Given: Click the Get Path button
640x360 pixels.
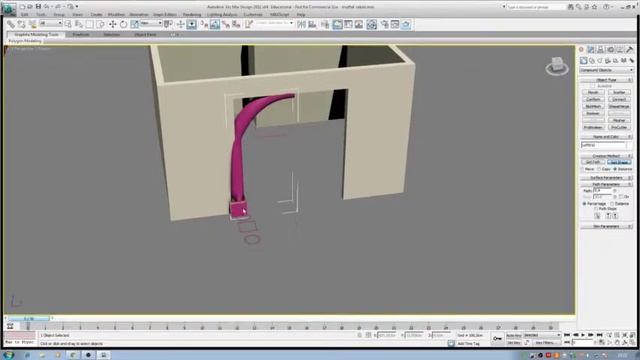Looking at the screenshot, I should pos(593,162).
